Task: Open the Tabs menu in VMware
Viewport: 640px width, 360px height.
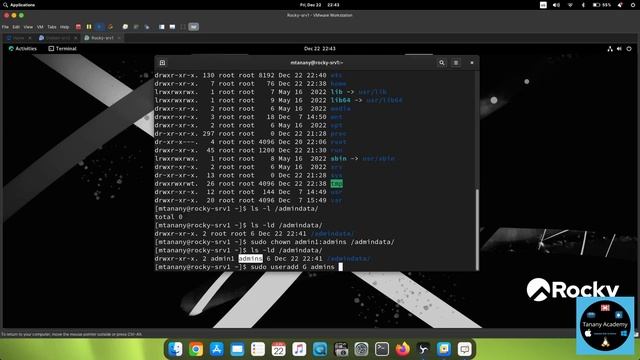Action: [52, 27]
